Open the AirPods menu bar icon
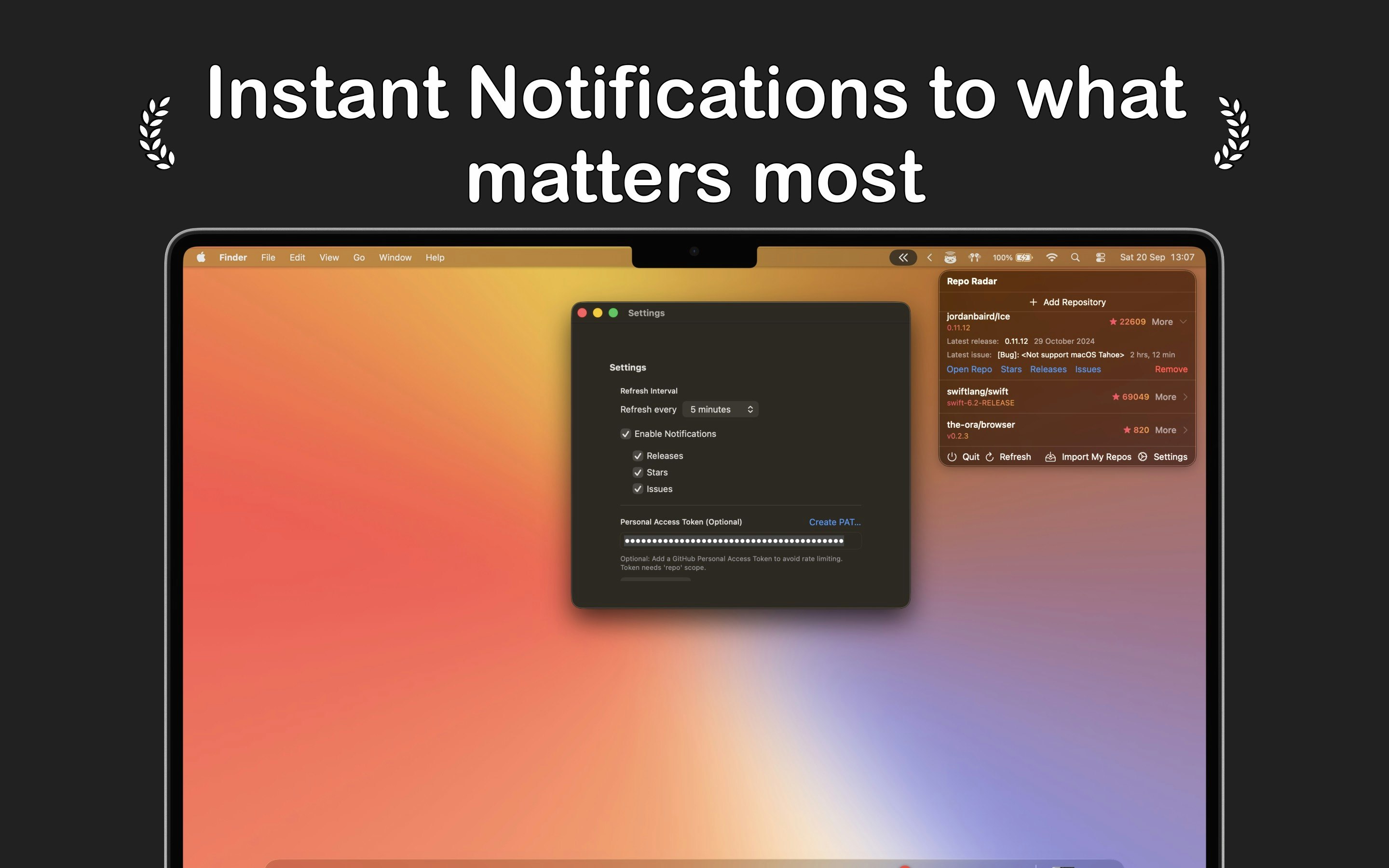 coord(975,257)
